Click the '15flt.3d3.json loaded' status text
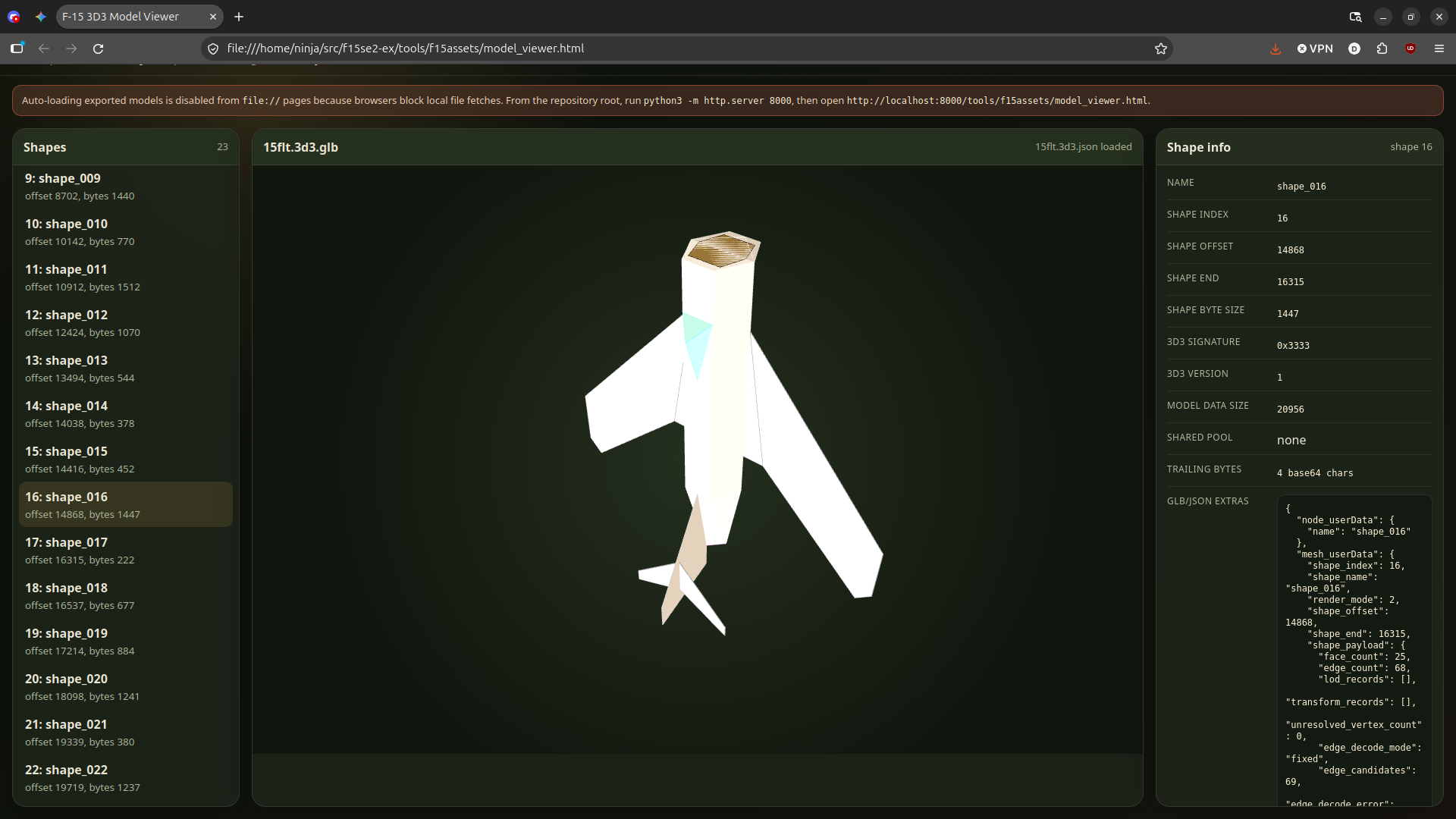Screen dimensions: 1456x819 pos(1083,147)
